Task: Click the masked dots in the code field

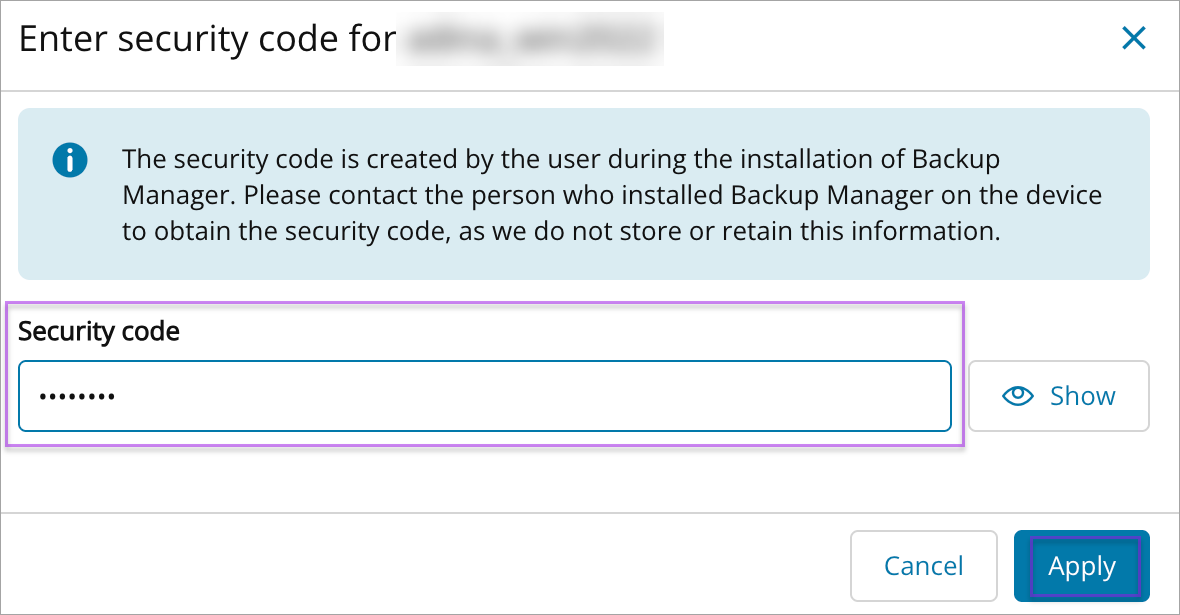Action: point(77,397)
